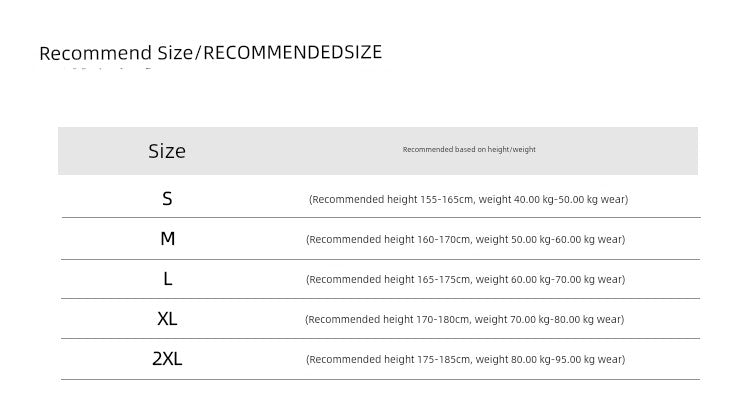Viewport: 750px width, 420px height.
Task: Select the S size label
Action: tap(167, 199)
